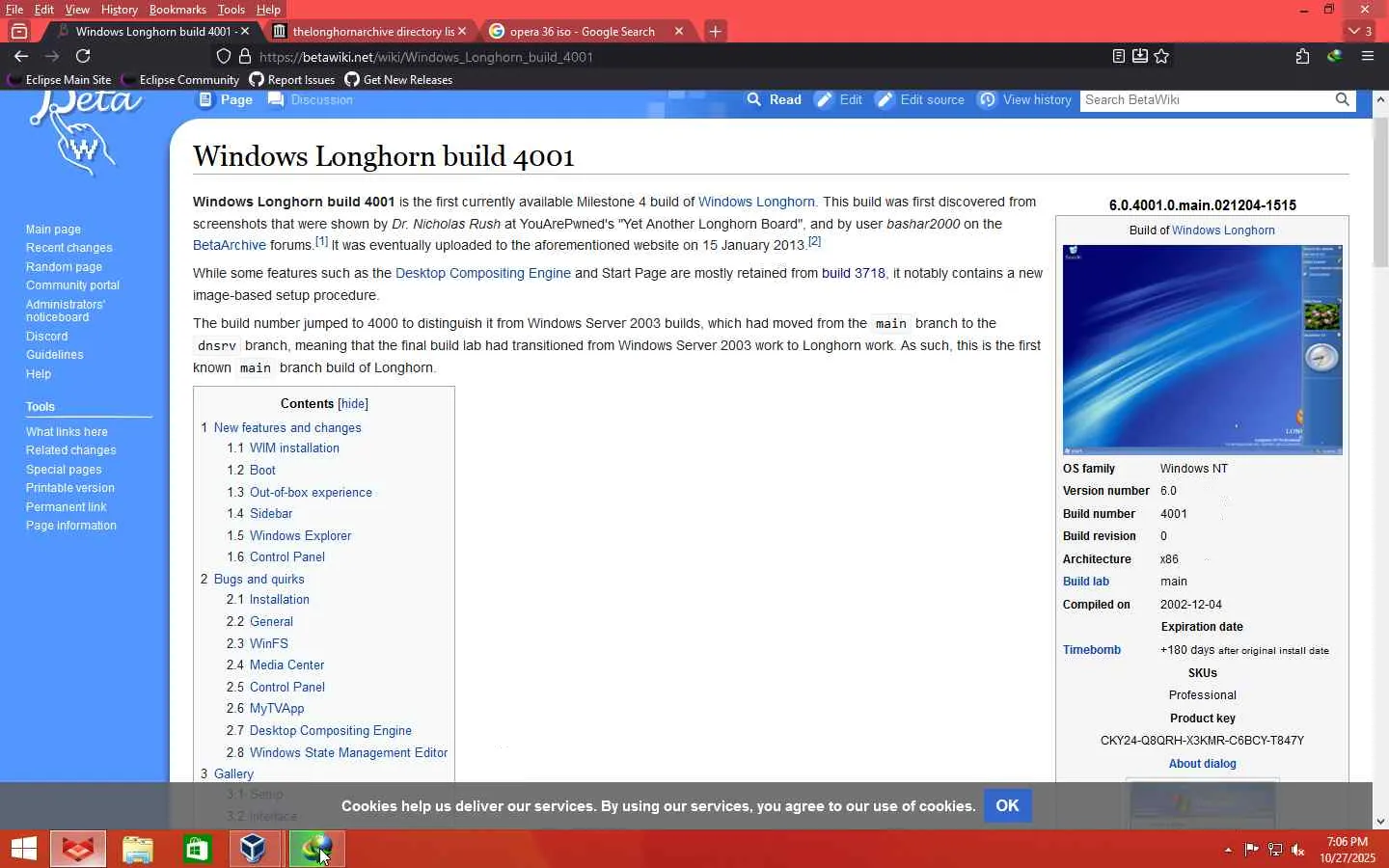Open VirtualBox cube icon in taskbar
1389x868 pixels.
pos(254,849)
